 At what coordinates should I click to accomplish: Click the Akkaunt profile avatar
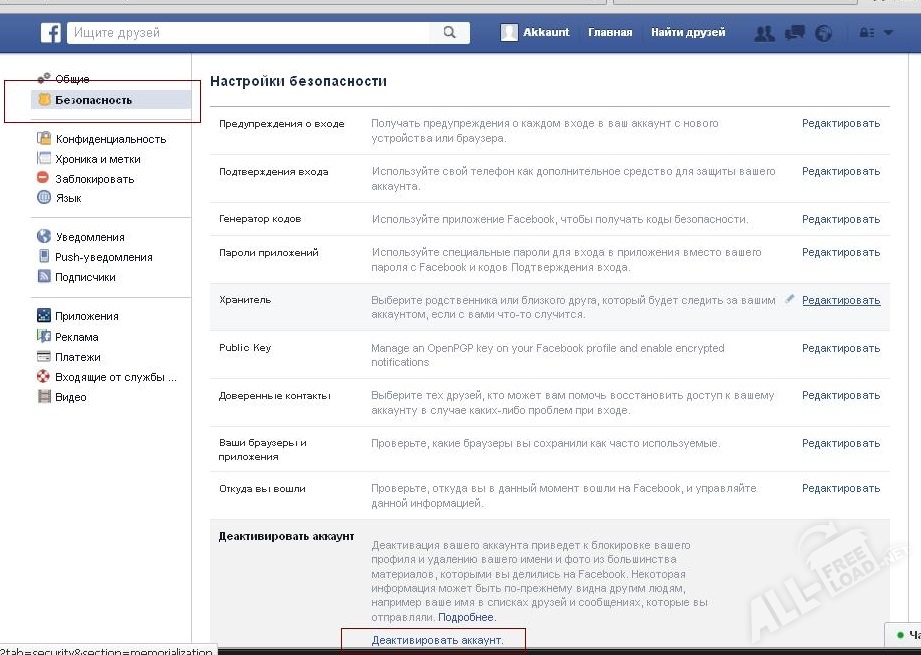pos(510,33)
